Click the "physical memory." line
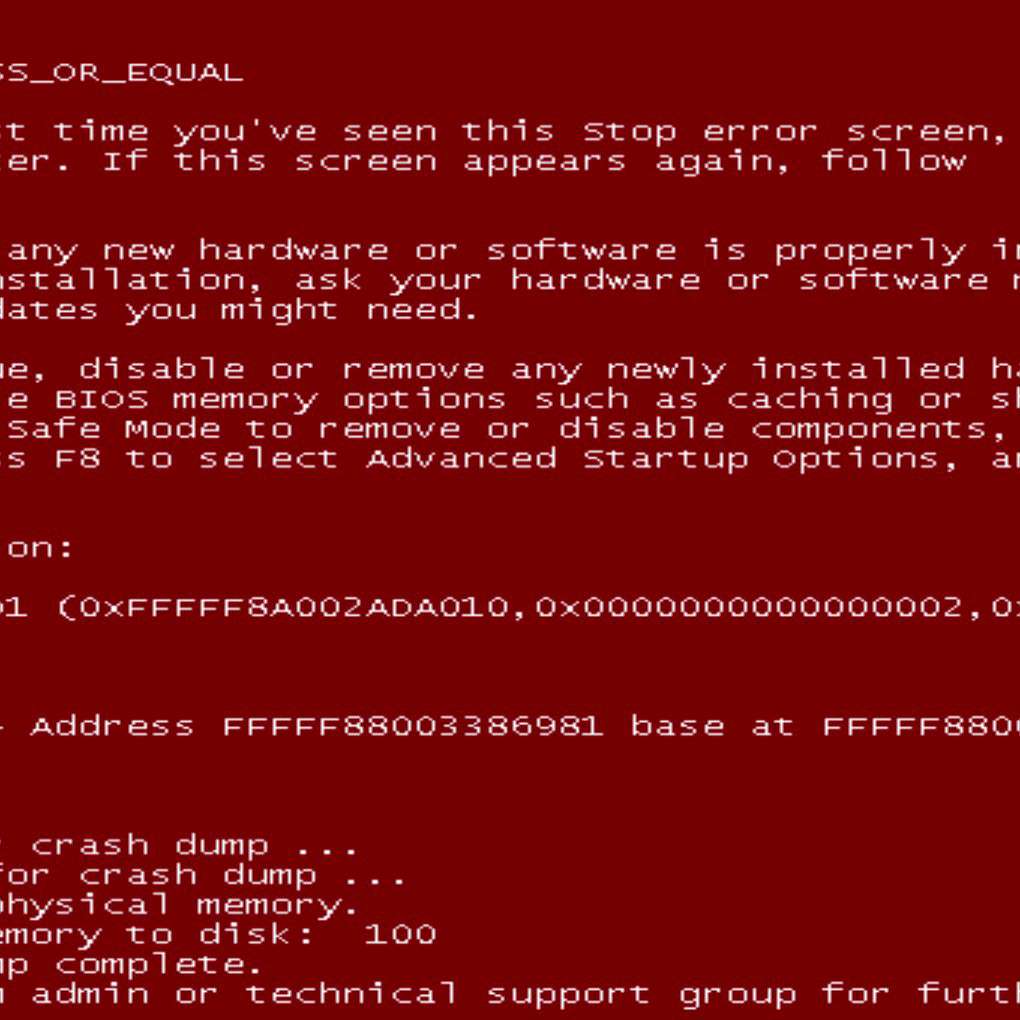Image resolution: width=1020 pixels, height=1020 pixels. (179, 906)
